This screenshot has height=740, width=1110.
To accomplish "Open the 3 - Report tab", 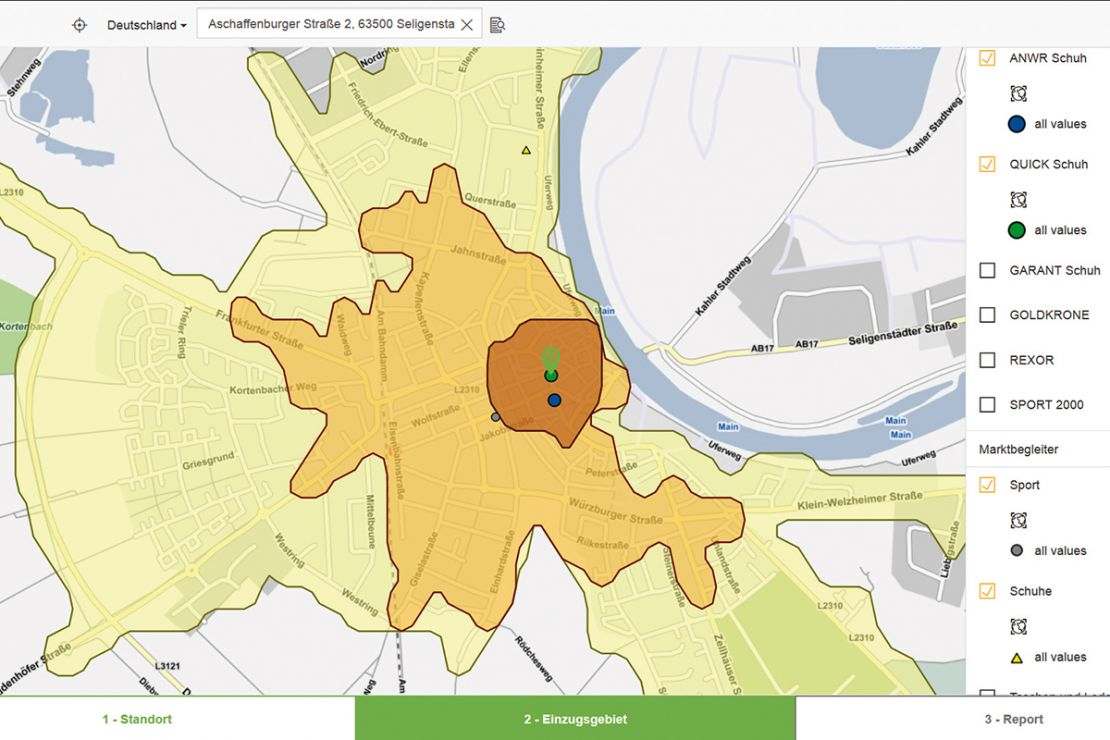I will pyautogui.click(x=1014, y=719).
